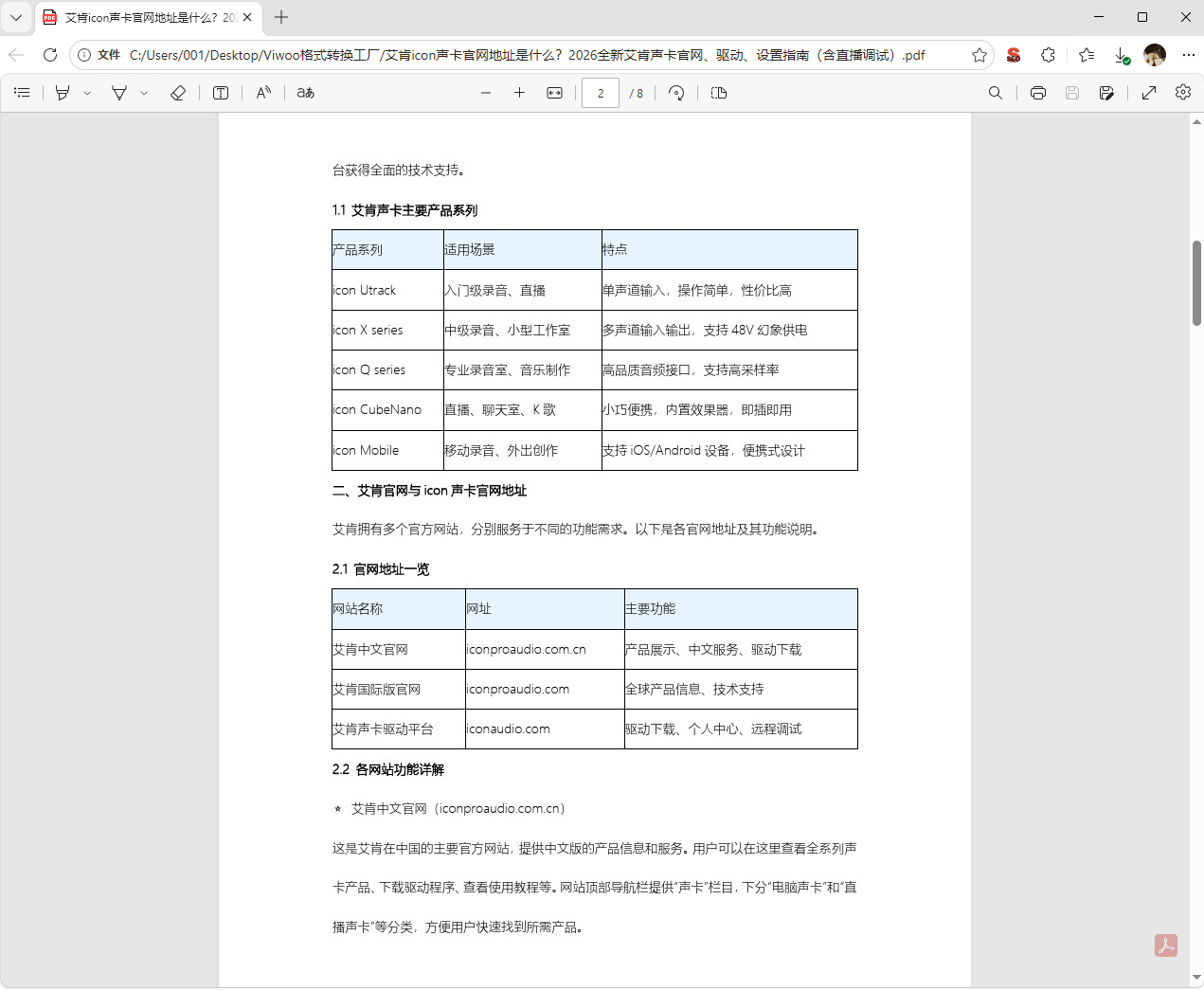
Task: Rotate the PDF page
Action: [676, 93]
